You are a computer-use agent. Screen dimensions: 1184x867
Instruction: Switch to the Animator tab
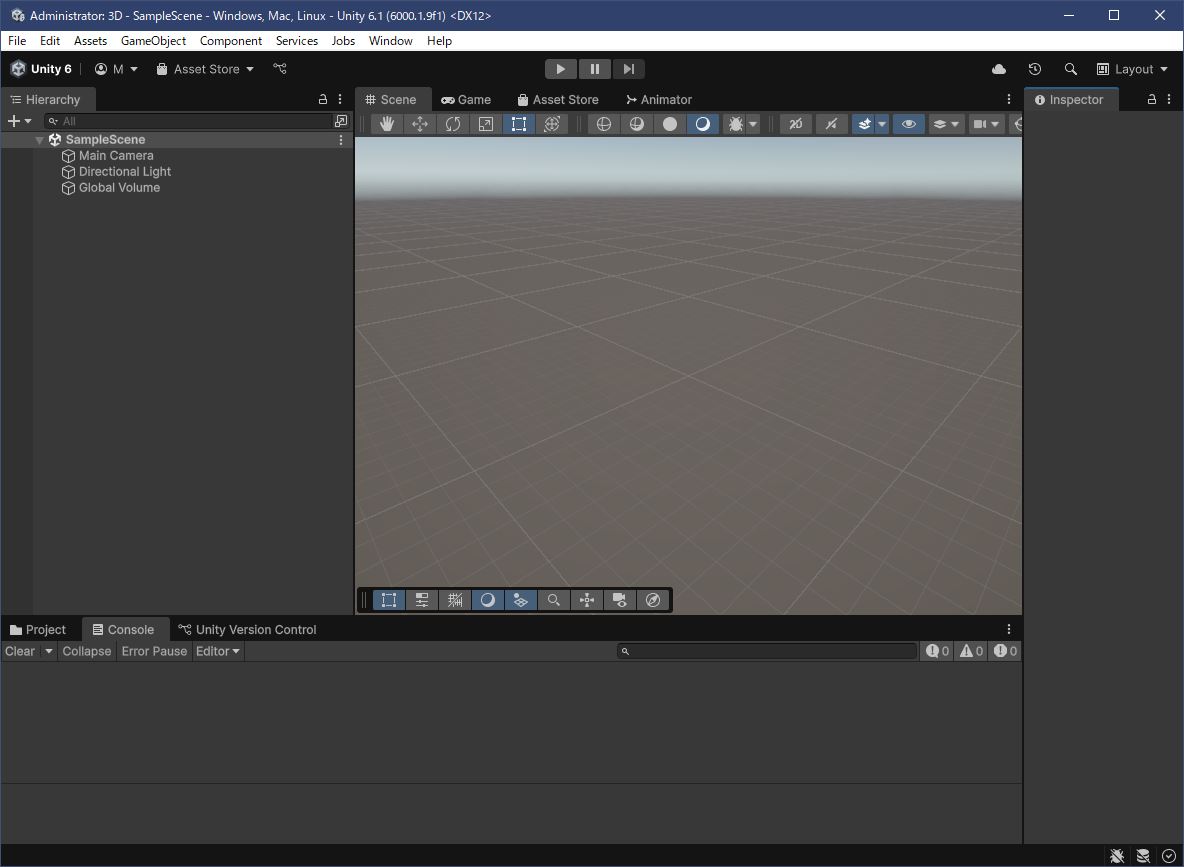click(x=659, y=100)
